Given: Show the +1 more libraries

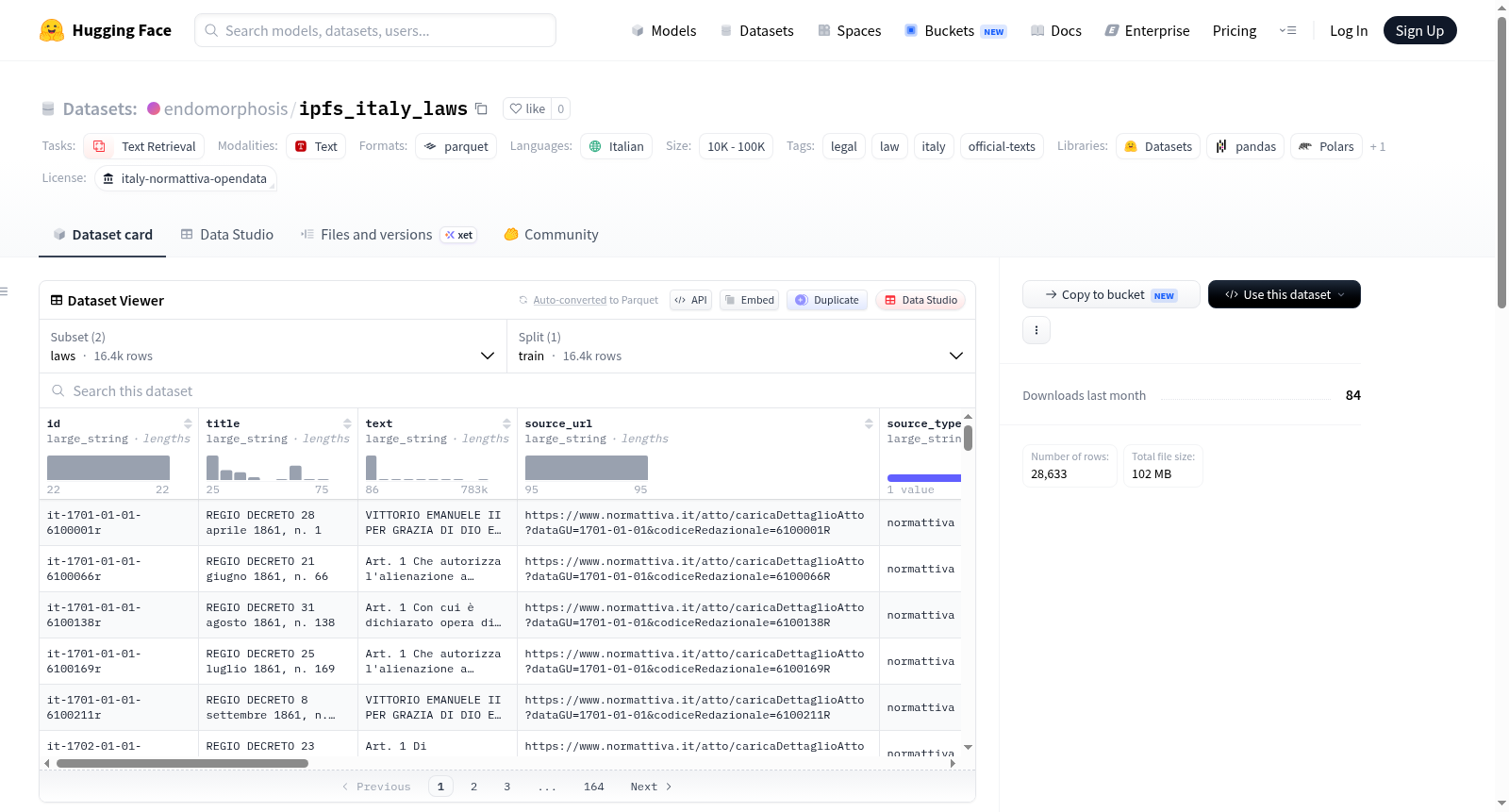Looking at the screenshot, I should [x=1378, y=146].
